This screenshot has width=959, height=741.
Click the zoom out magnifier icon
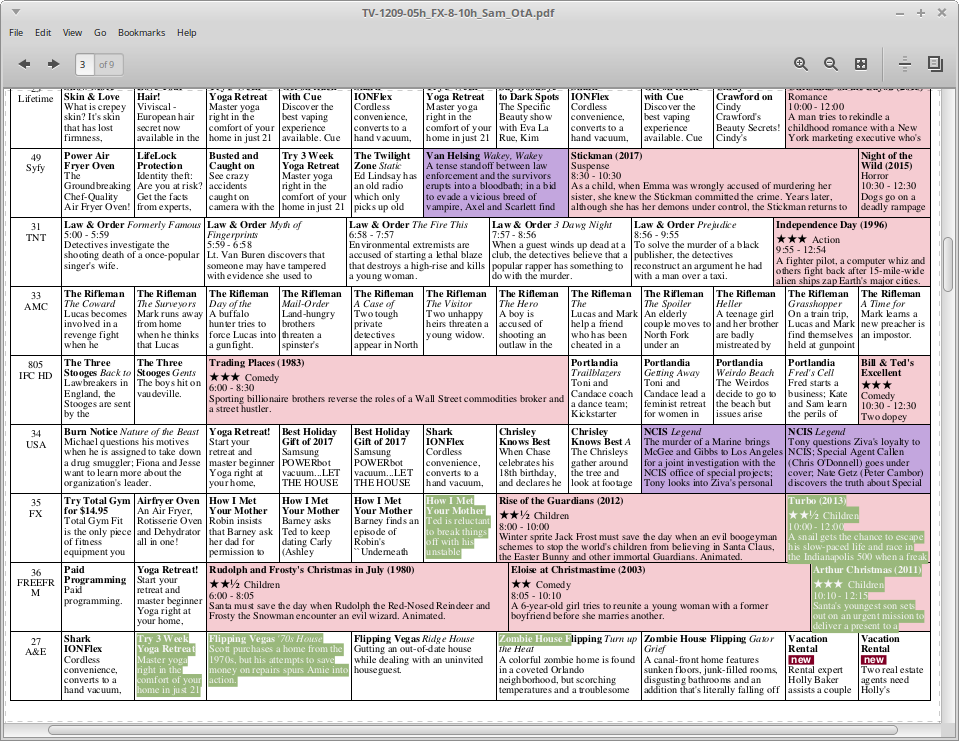coord(831,64)
